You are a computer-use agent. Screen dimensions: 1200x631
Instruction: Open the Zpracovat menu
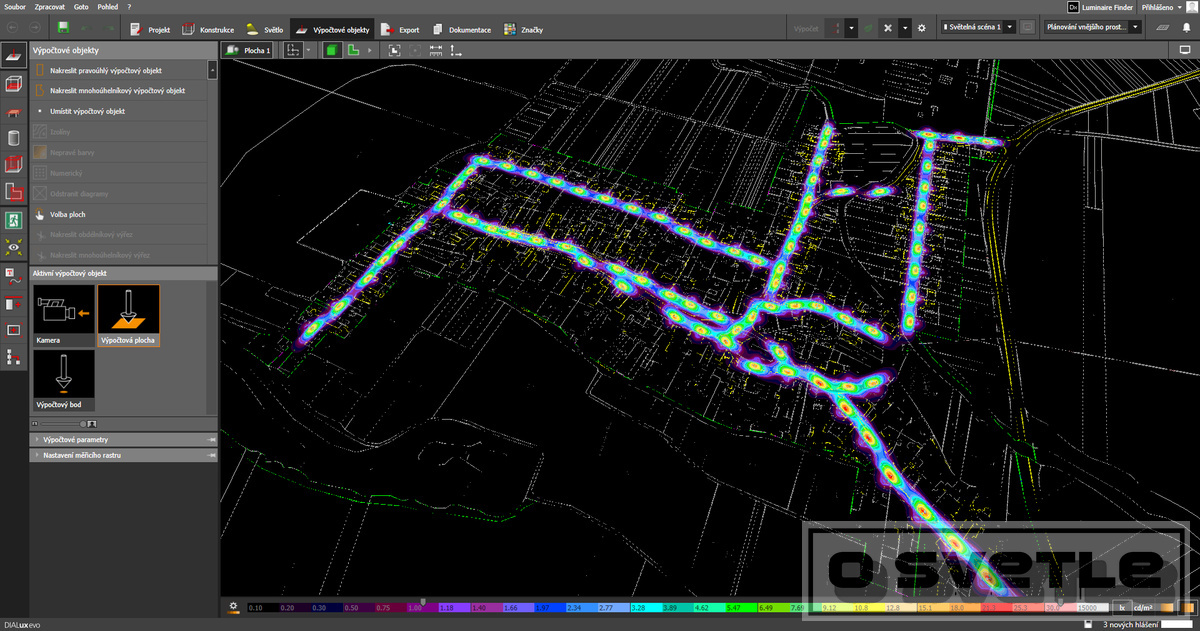click(x=49, y=6)
